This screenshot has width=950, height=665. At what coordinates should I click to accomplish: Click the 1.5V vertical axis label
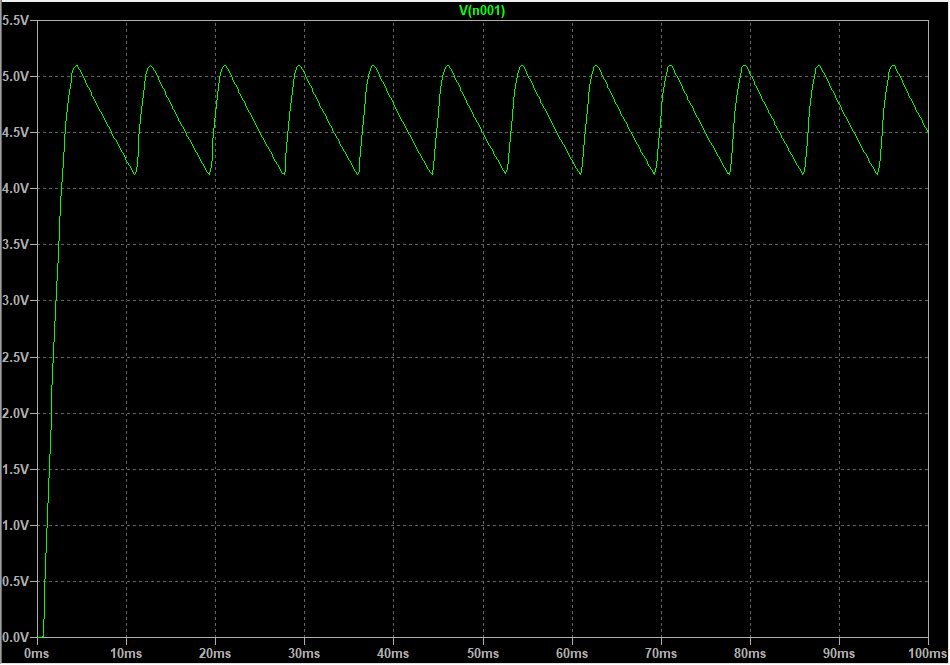coord(15,469)
